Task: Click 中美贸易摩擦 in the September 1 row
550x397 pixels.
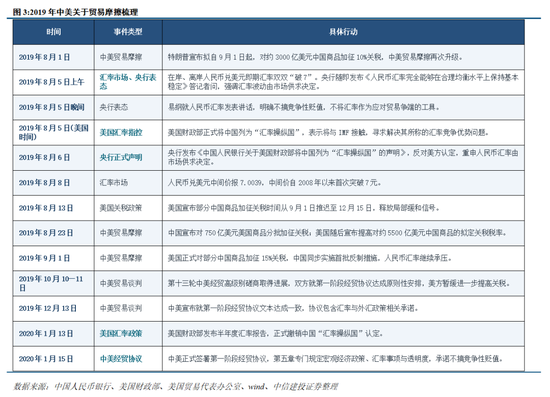Action: coord(121,258)
